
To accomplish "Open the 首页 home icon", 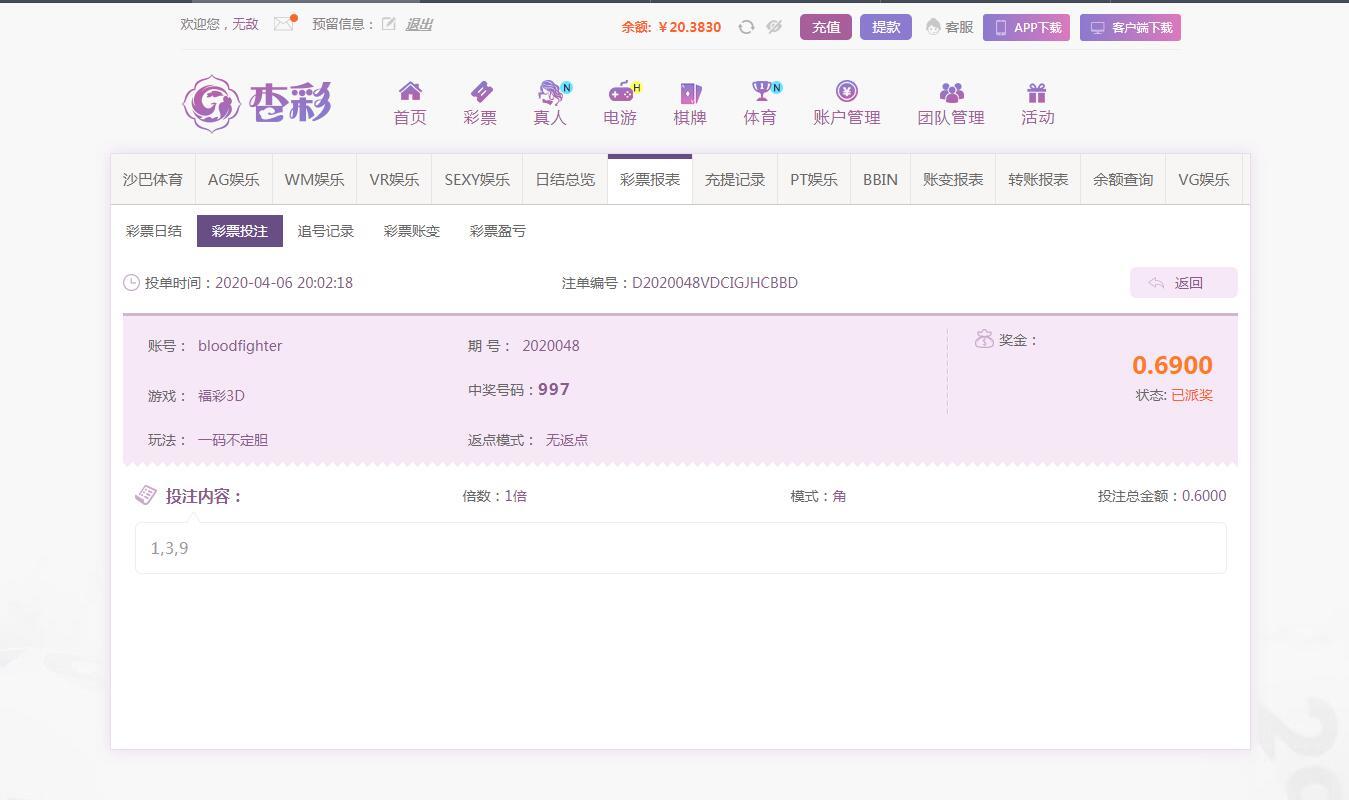I will (x=410, y=93).
